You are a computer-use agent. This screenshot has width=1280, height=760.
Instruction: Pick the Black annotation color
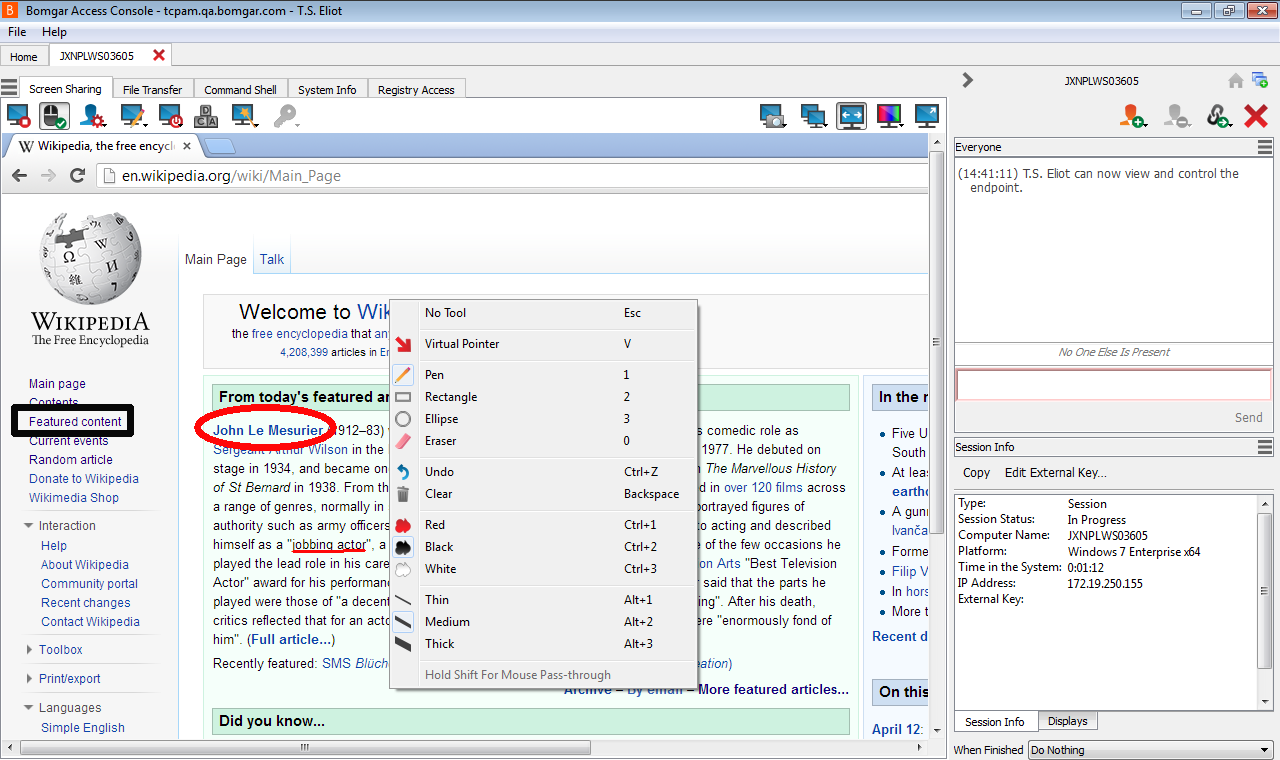[x=543, y=547]
